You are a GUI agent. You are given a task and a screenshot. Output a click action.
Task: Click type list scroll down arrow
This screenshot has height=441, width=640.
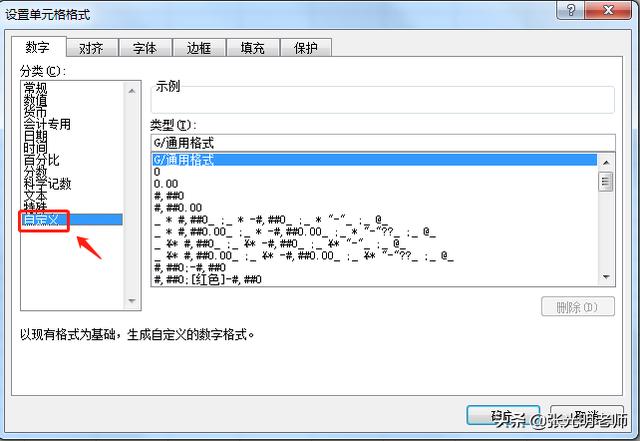coord(606,277)
